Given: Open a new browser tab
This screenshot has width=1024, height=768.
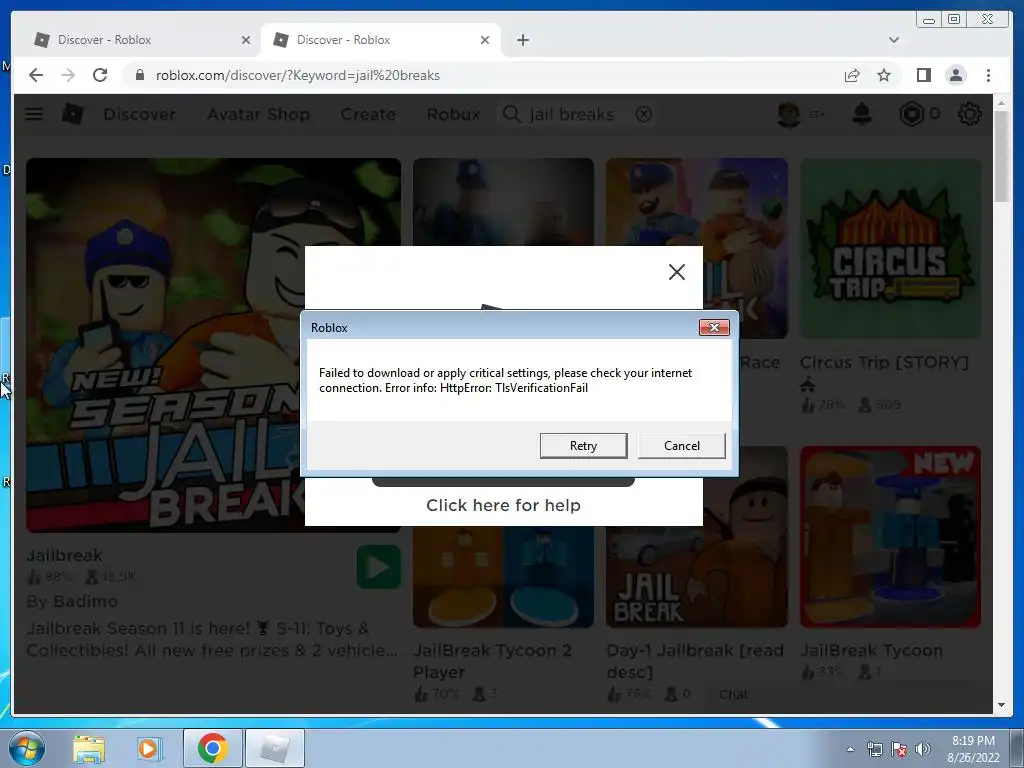Looking at the screenshot, I should tap(522, 40).
